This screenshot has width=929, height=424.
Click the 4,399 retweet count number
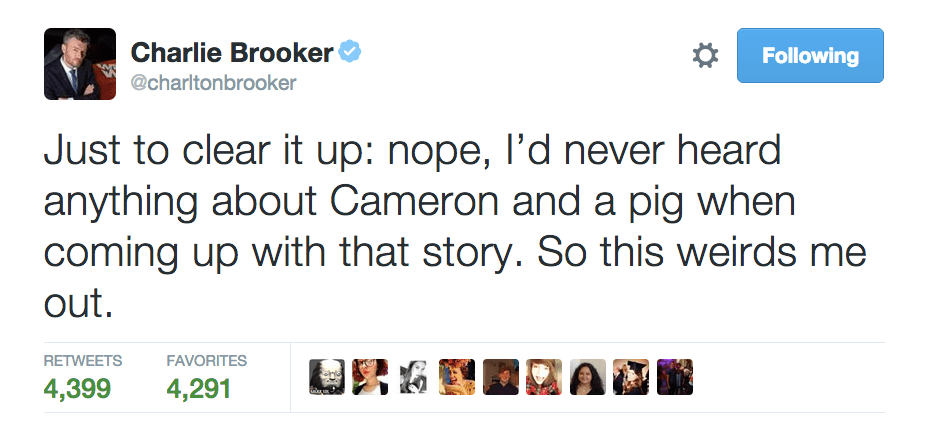76,388
